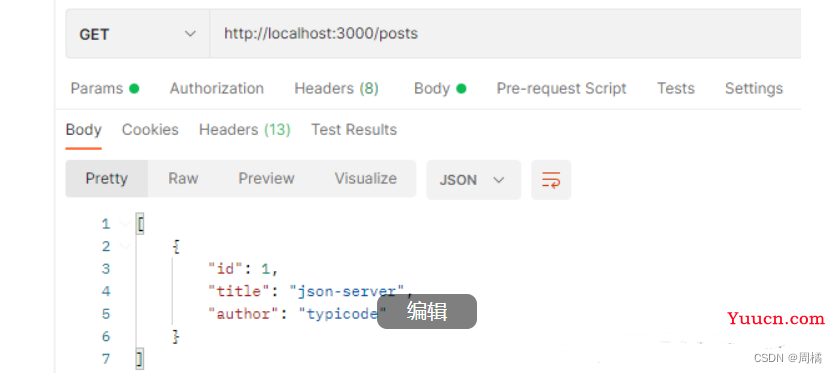Open the JSON format dropdown
Screen dimensions: 837x373
(x=473, y=180)
